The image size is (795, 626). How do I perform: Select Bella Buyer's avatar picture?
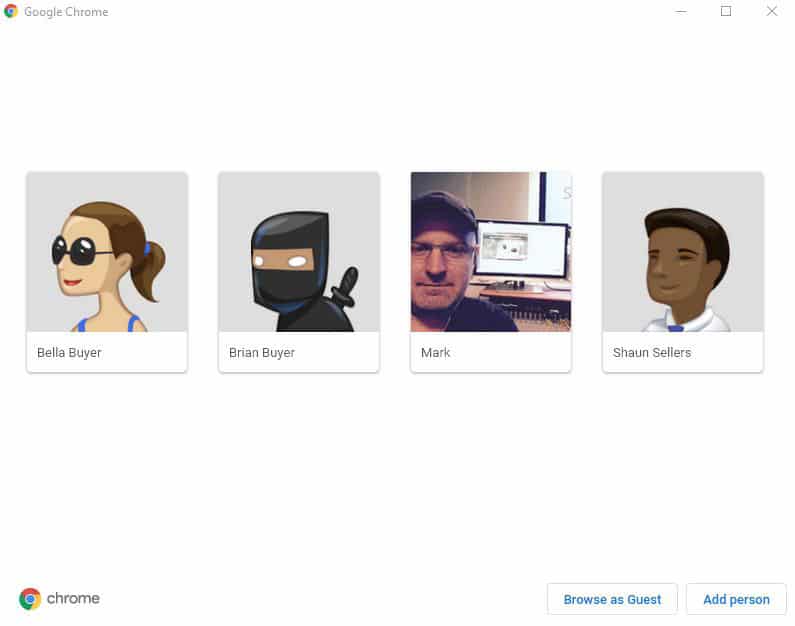click(x=107, y=252)
